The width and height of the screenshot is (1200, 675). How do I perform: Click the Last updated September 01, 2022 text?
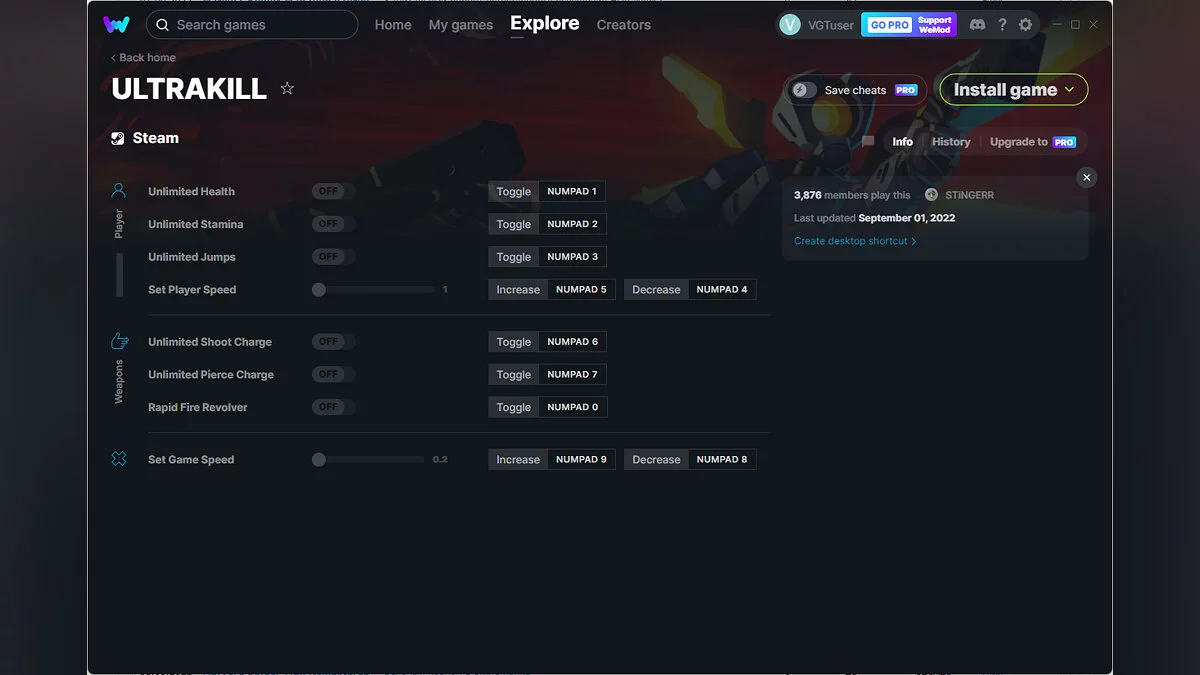874,218
